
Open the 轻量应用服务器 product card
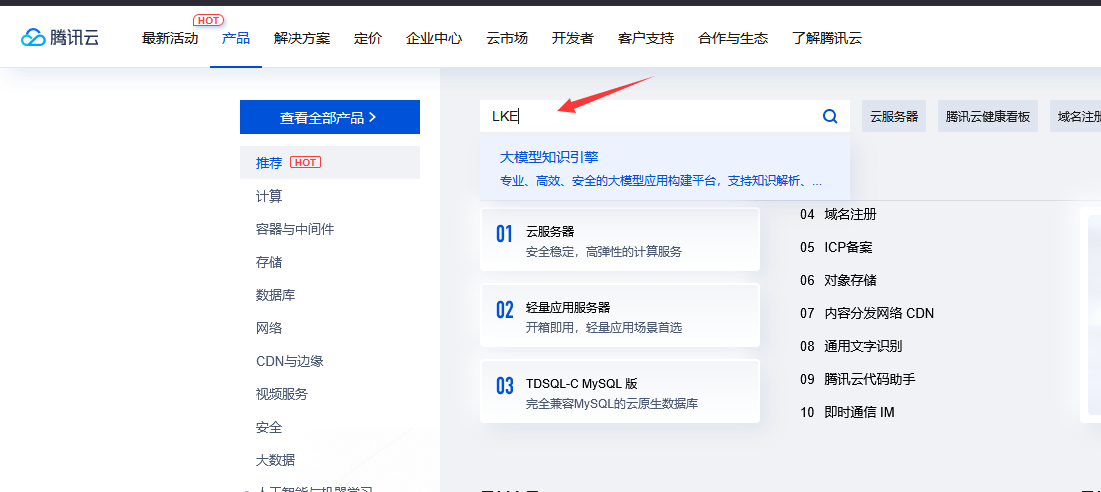coord(619,316)
